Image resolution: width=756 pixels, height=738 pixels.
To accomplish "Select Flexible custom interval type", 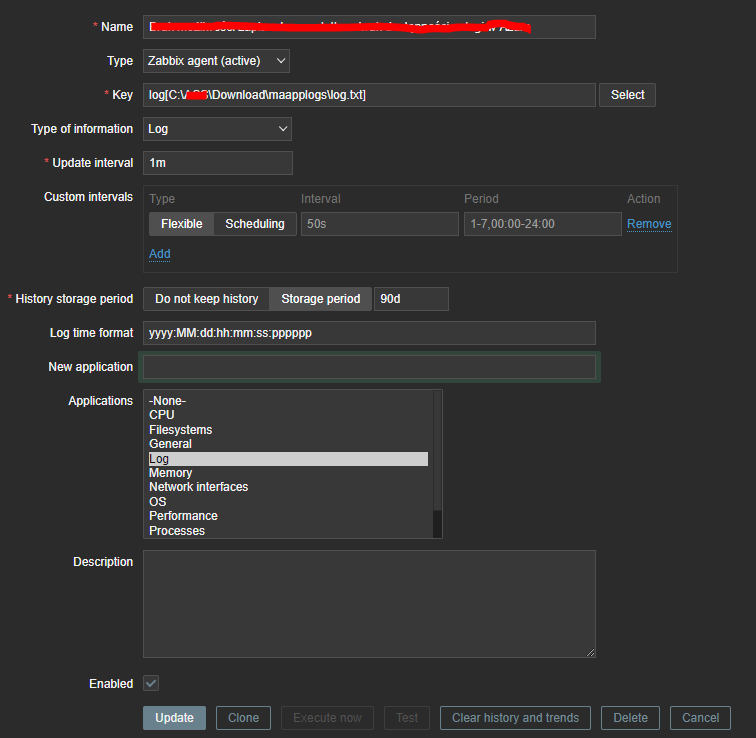I will click(181, 224).
